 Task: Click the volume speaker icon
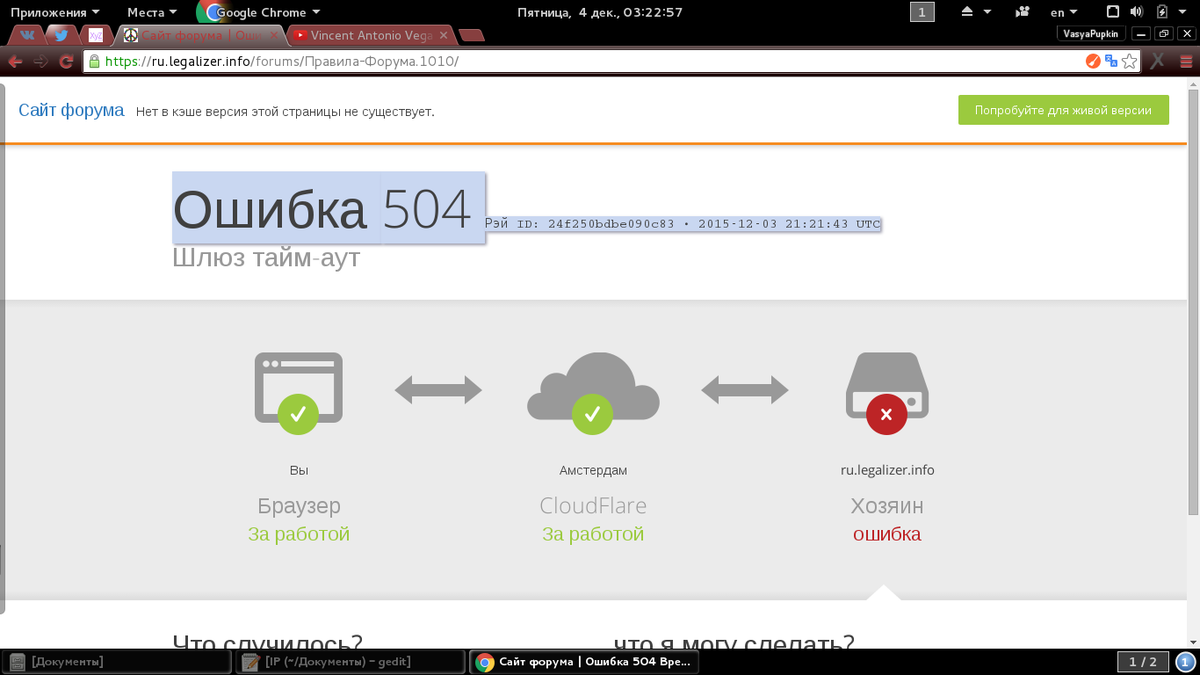coord(1136,12)
